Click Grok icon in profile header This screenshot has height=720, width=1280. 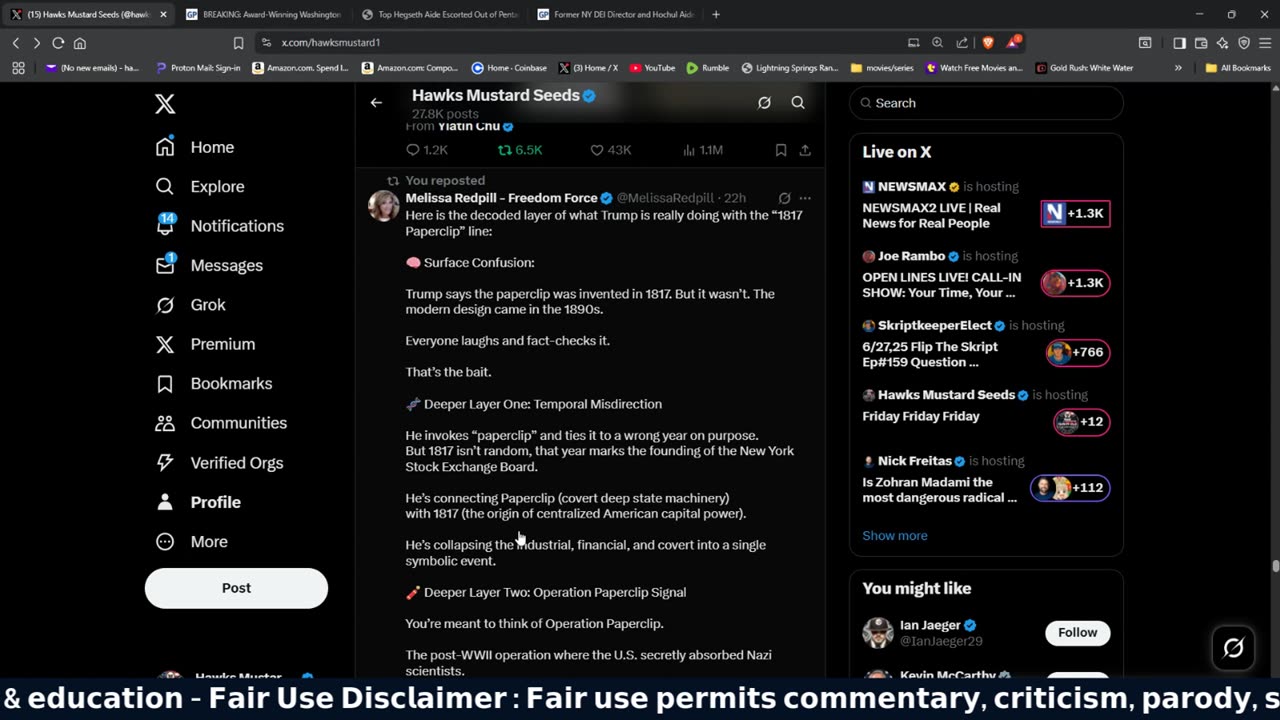pos(764,103)
